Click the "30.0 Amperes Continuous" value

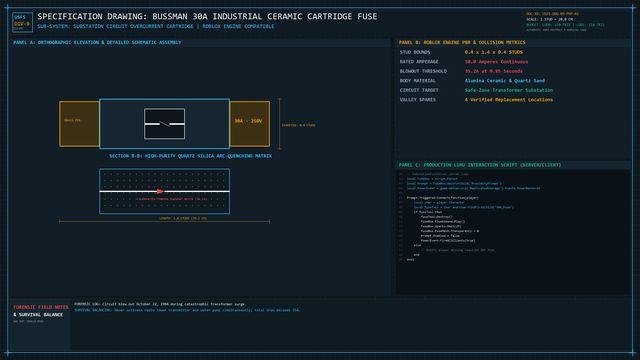[x=496, y=62]
